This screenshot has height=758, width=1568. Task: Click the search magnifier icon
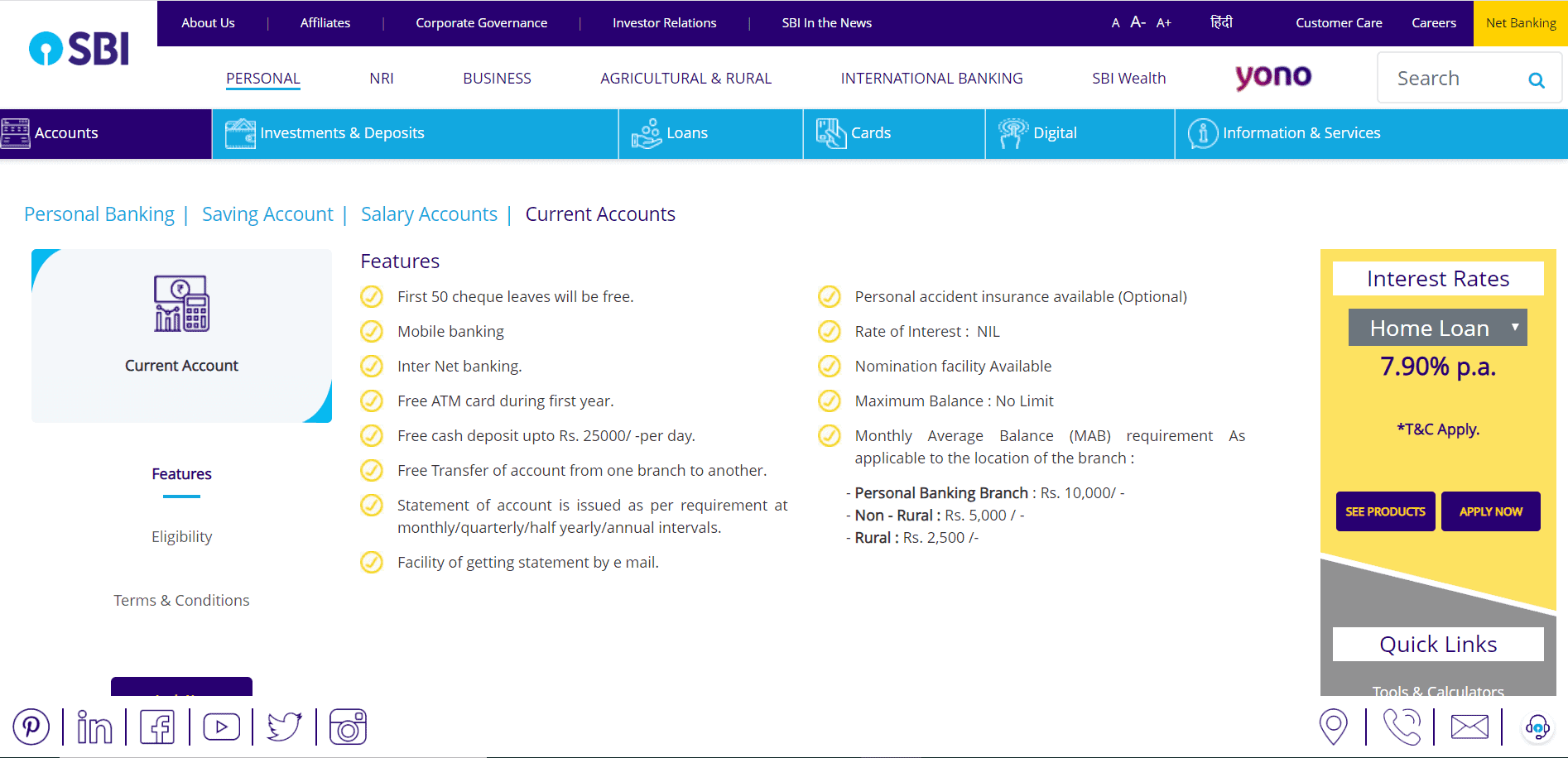[x=1537, y=80]
